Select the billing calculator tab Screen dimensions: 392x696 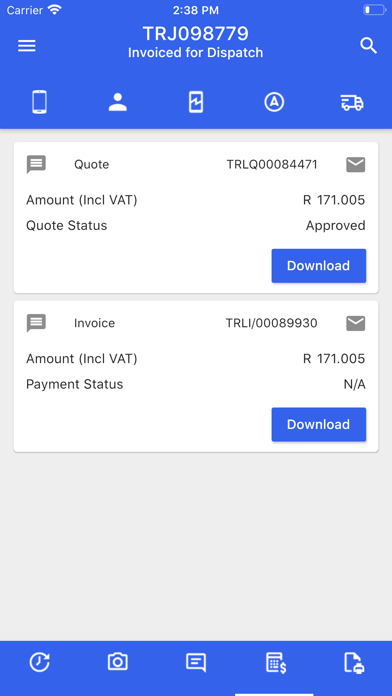(x=275, y=663)
